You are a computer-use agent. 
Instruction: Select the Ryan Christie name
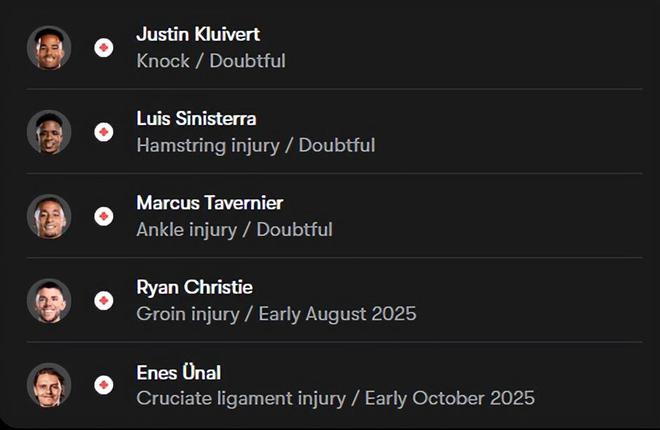(194, 288)
